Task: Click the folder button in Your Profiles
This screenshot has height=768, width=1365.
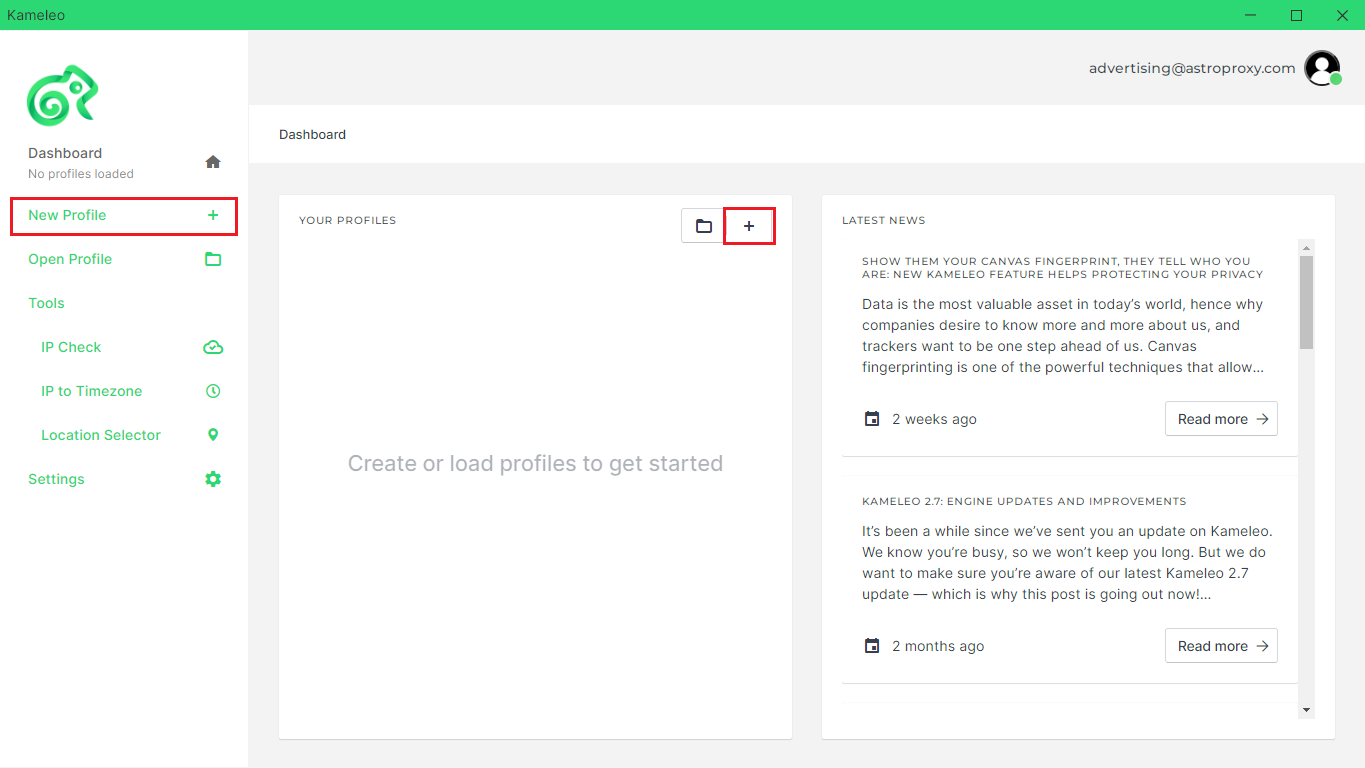Action: (704, 226)
